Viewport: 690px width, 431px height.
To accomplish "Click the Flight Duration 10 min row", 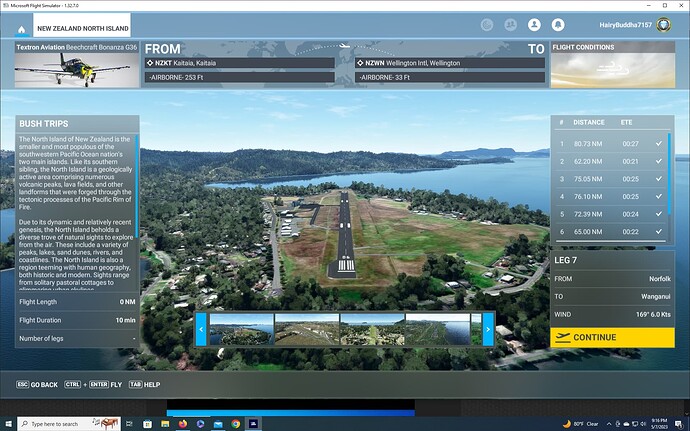I will (x=77, y=320).
